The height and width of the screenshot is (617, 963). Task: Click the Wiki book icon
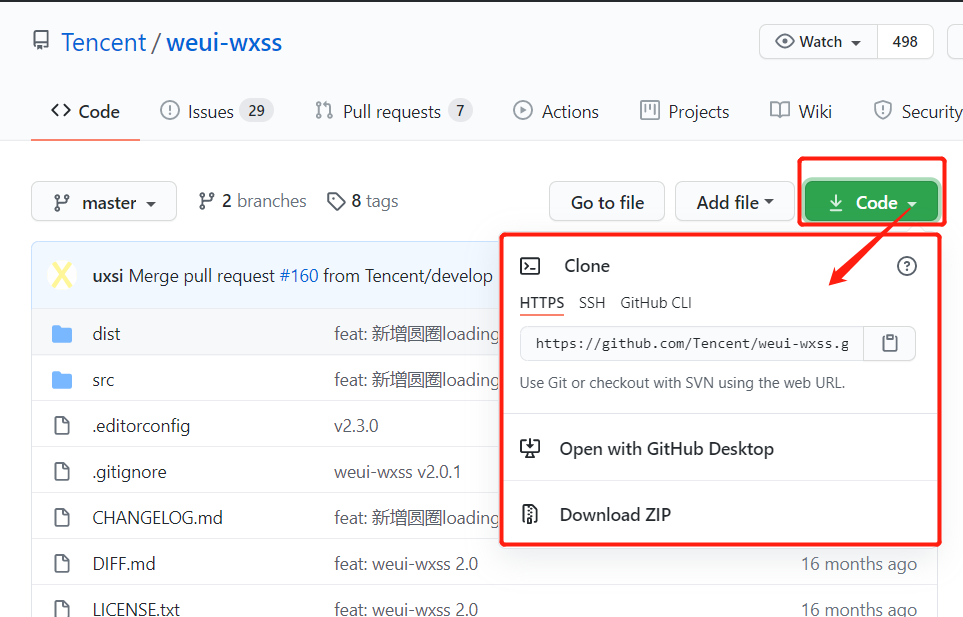(780, 111)
